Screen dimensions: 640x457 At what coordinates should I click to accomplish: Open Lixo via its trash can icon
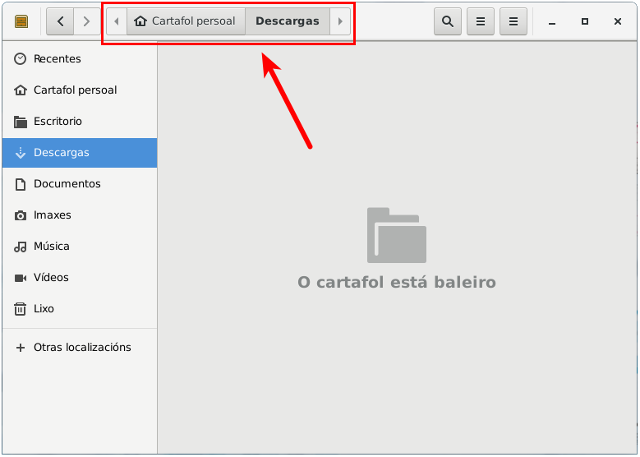(x=20, y=309)
